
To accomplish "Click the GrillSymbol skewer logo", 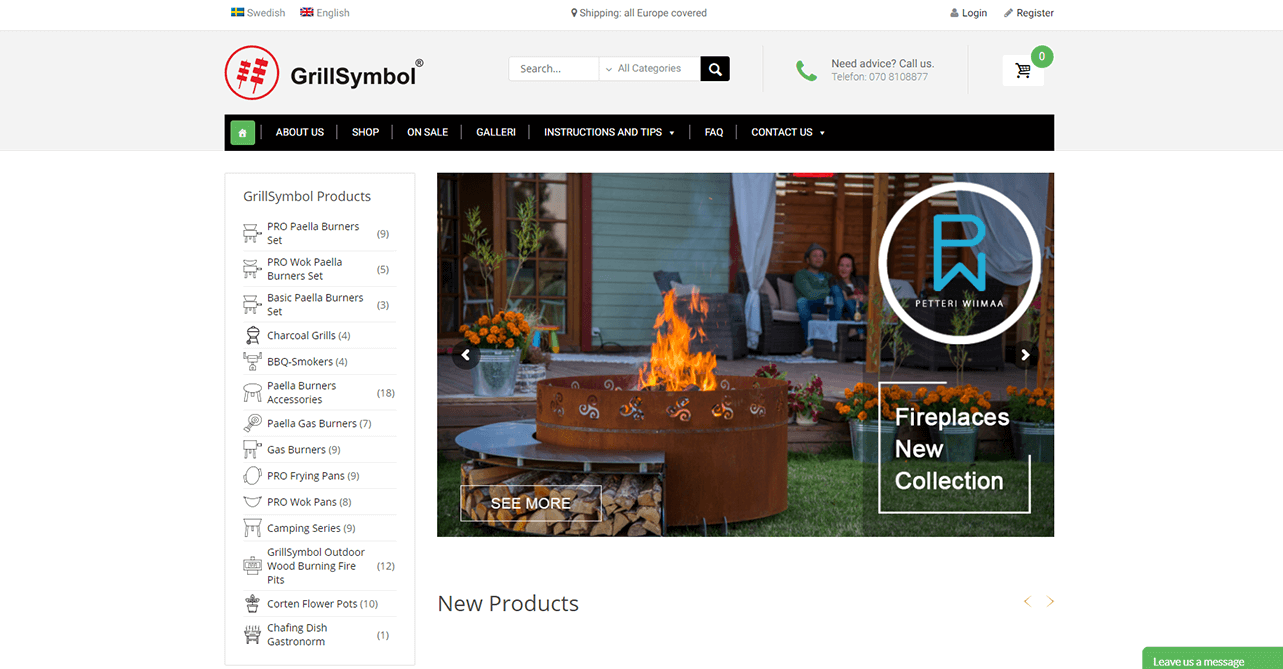I will (x=252, y=72).
